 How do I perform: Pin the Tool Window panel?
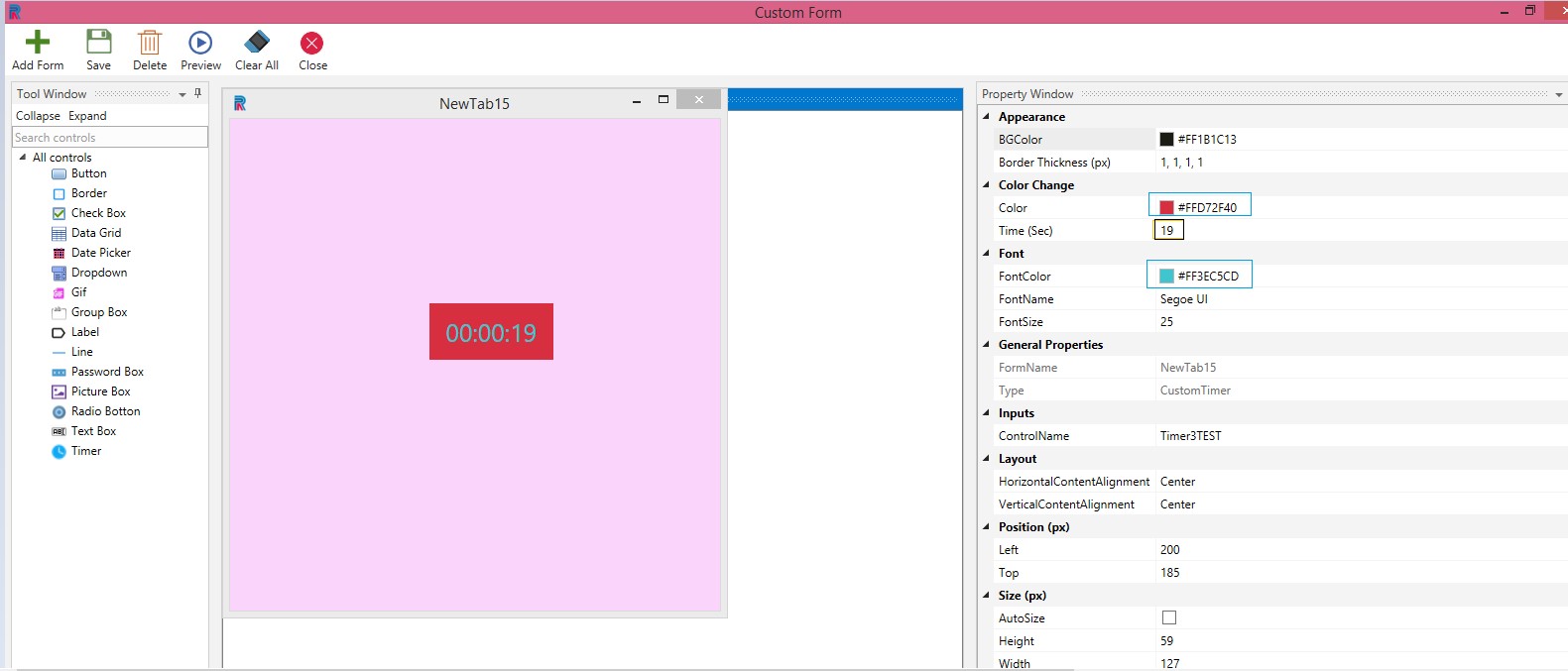[x=197, y=93]
